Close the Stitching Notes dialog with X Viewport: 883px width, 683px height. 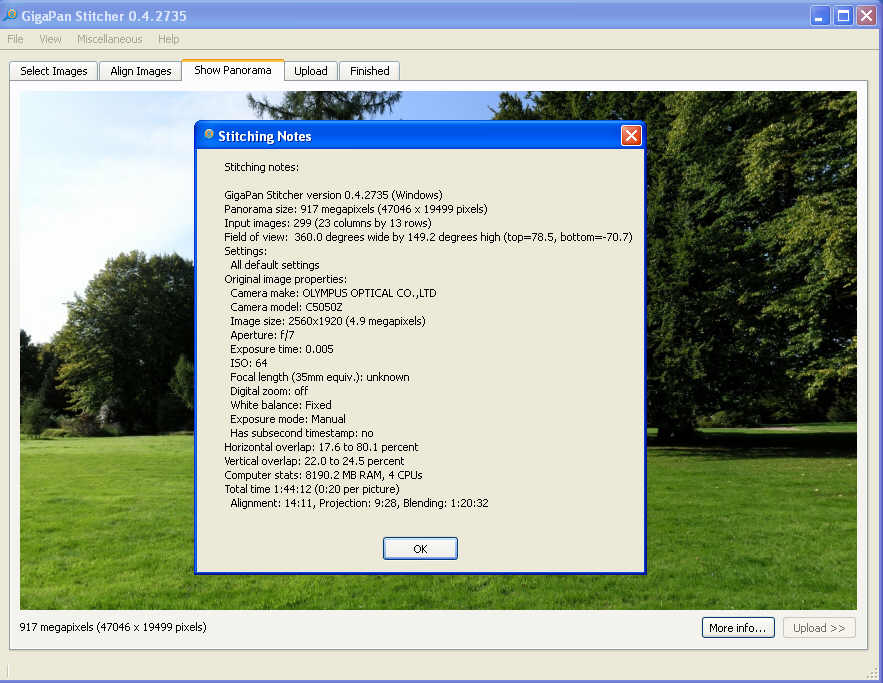630,136
